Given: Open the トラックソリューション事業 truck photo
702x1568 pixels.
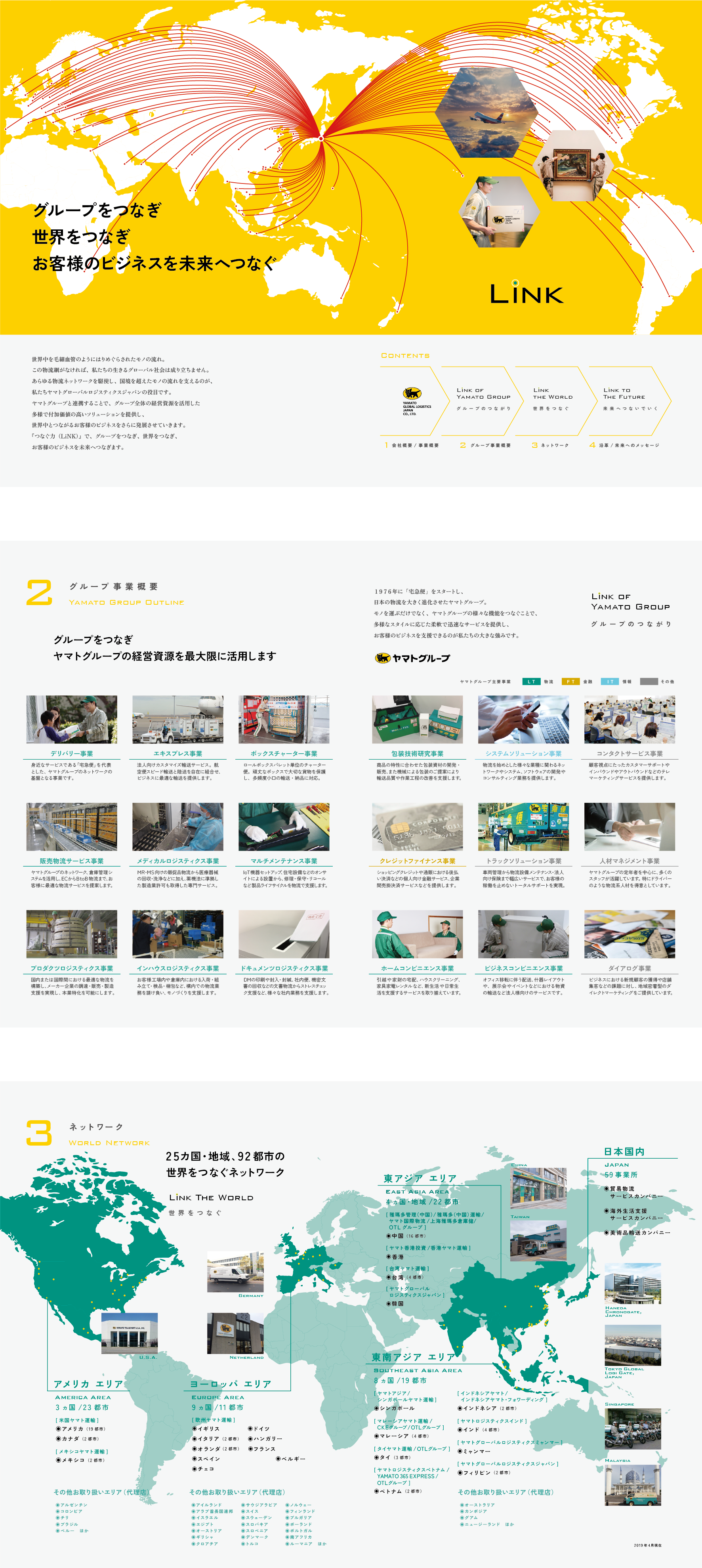Looking at the screenshot, I should point(523,827).
